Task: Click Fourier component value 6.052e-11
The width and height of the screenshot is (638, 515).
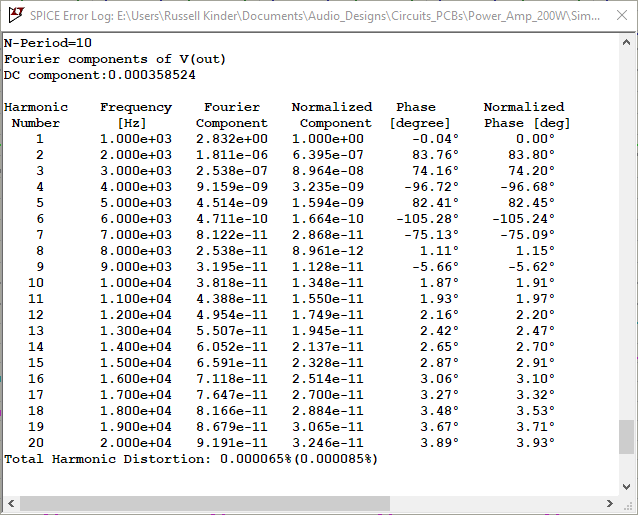Action: pyautogui.click(x=232, y=347)
